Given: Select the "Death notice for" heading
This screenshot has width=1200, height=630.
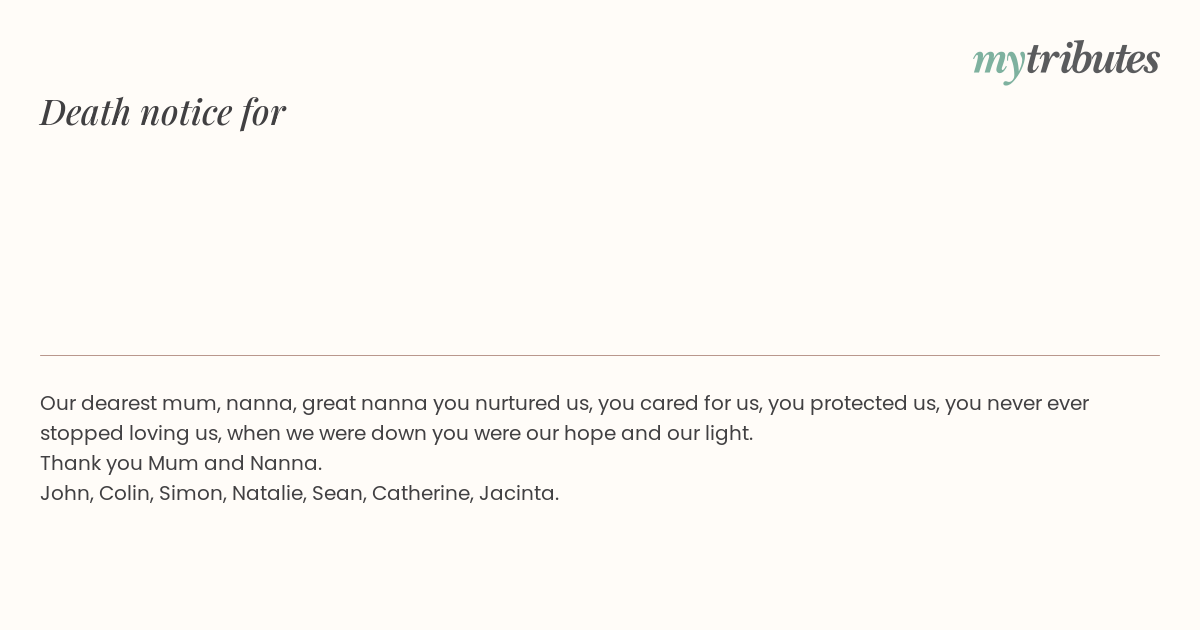Looking at the screenshot, I should (x=163, y=112).
